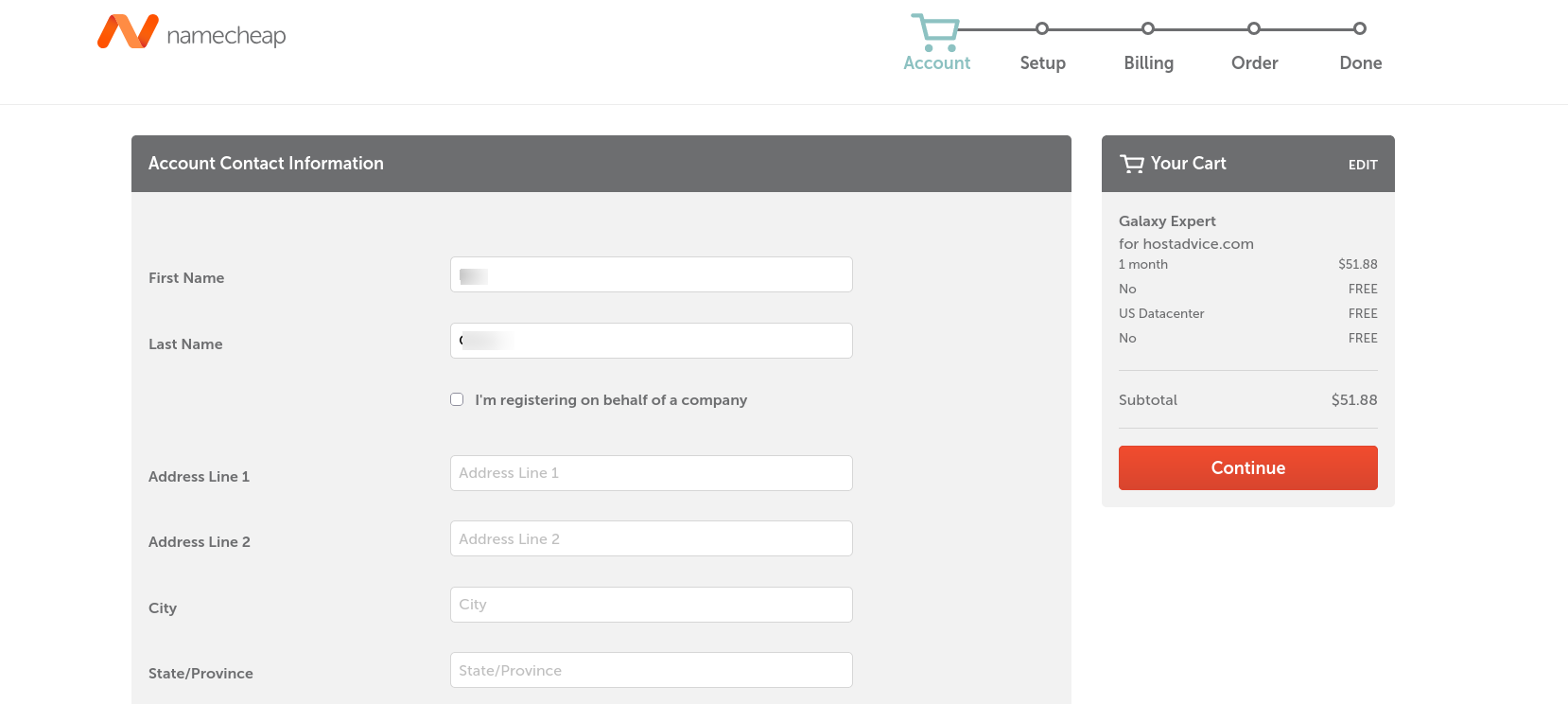
Task: Click the State/Province input field
Action: (x=652, y=670)
